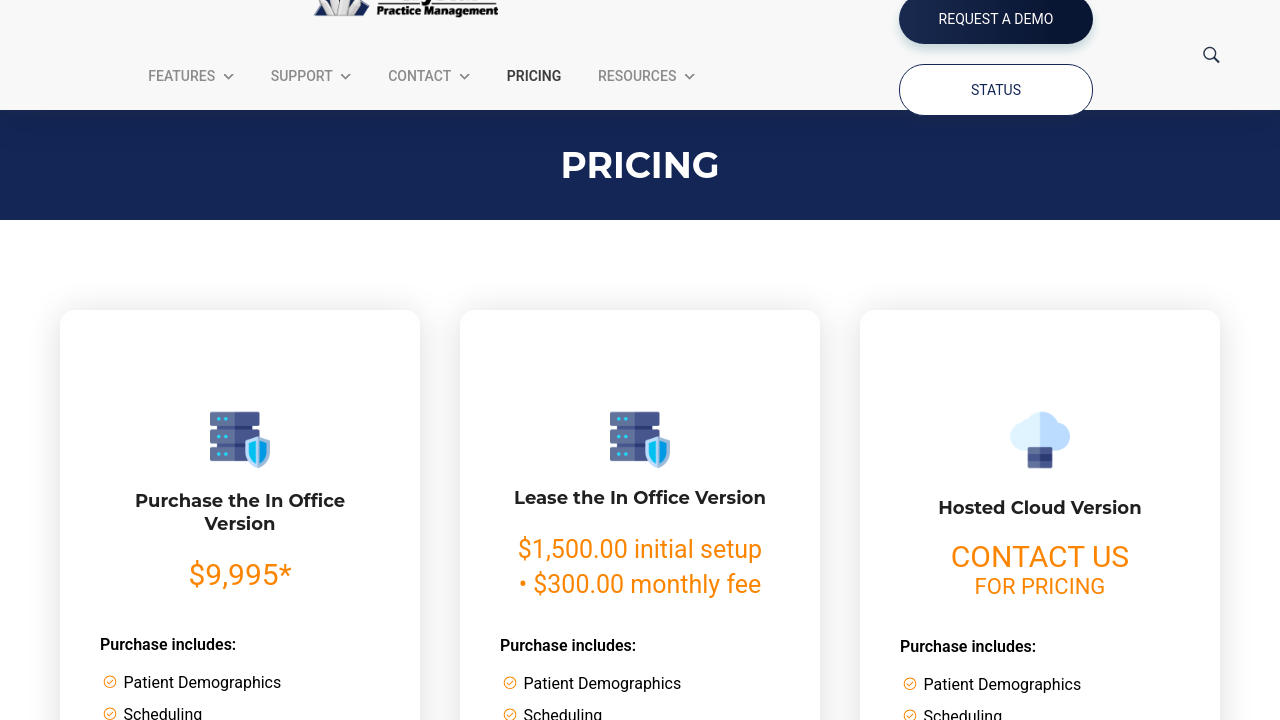Click 'Purchase includes:' in the Purchase card
The width and height of the screenshot is (1280, 720).
[x=168, y=645]
